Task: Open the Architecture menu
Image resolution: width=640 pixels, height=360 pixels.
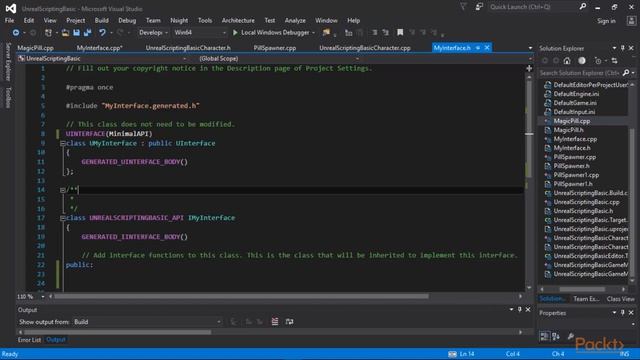Action: (x=238, y=20)
